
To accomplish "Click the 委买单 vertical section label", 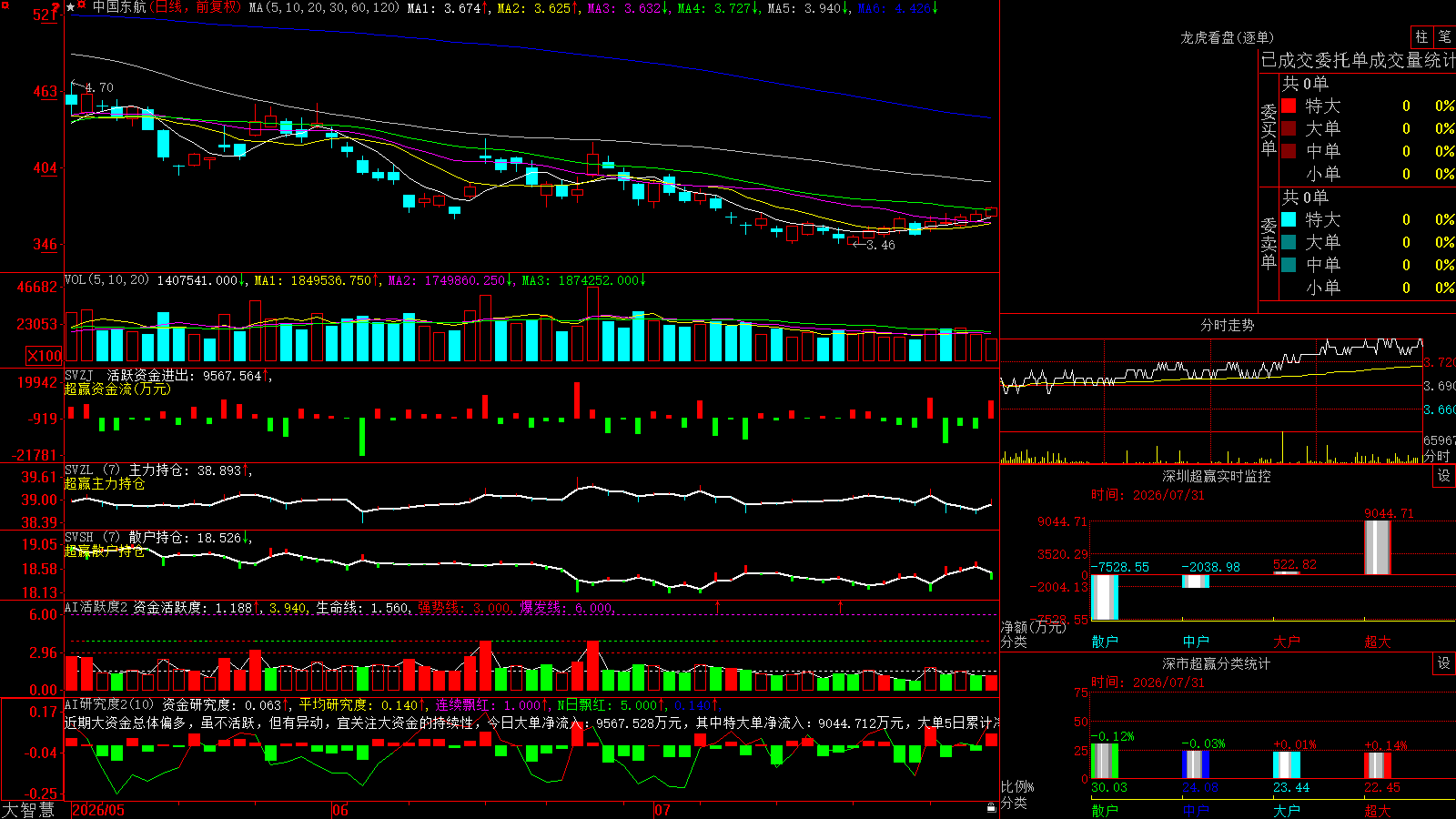I will coord(1269,129).
